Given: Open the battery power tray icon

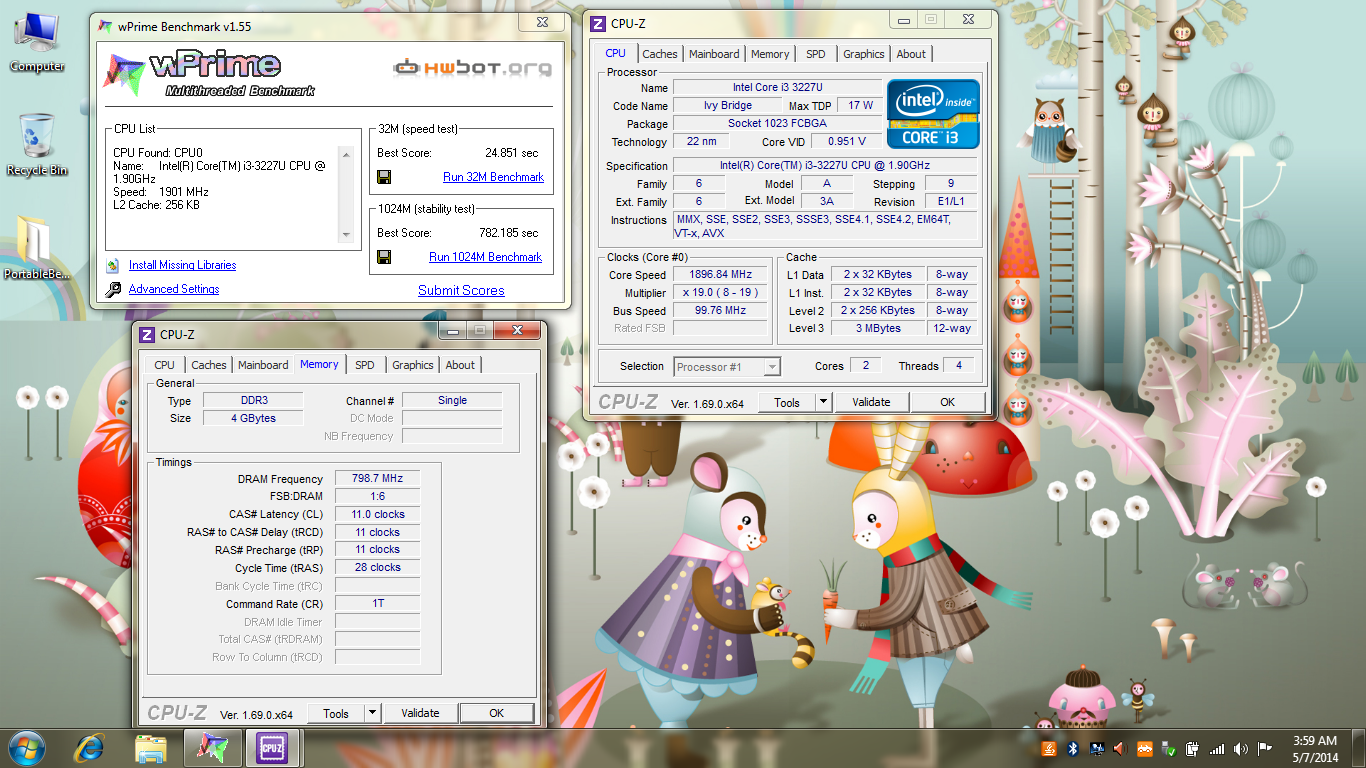Looking at the screenshot, I should [1192, 748].
